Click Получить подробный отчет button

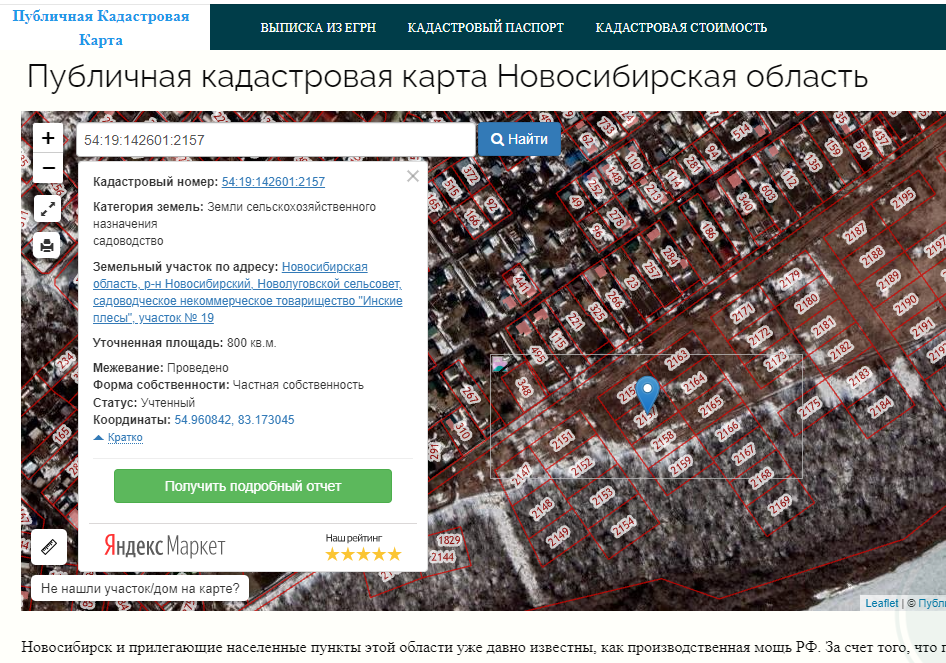point(253,486)
